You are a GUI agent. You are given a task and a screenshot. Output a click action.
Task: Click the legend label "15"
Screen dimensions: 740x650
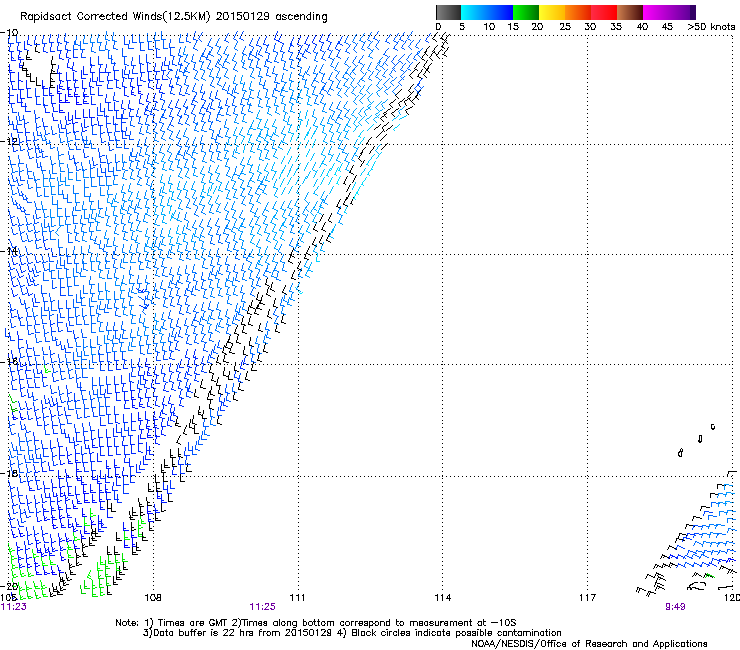pyautogui.click(x=513, y=27)
